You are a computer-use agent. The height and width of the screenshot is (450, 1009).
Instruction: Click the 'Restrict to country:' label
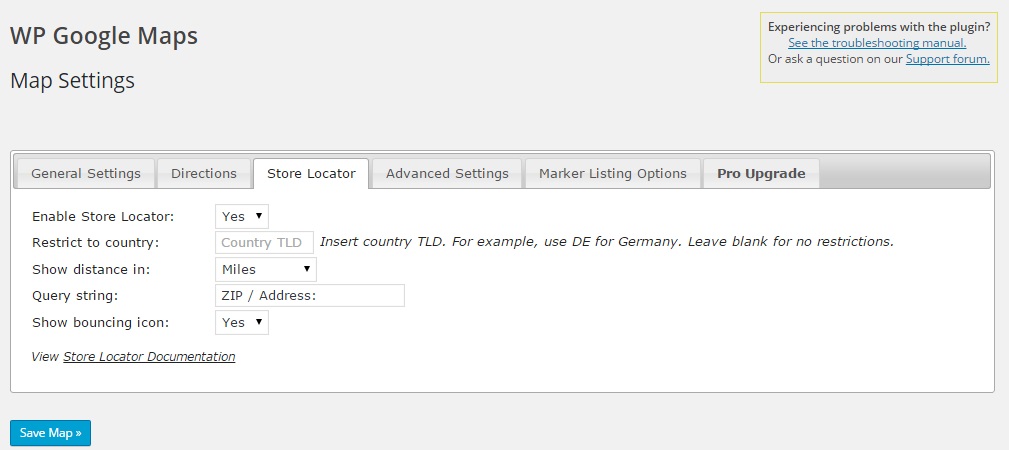coord(96,242)
